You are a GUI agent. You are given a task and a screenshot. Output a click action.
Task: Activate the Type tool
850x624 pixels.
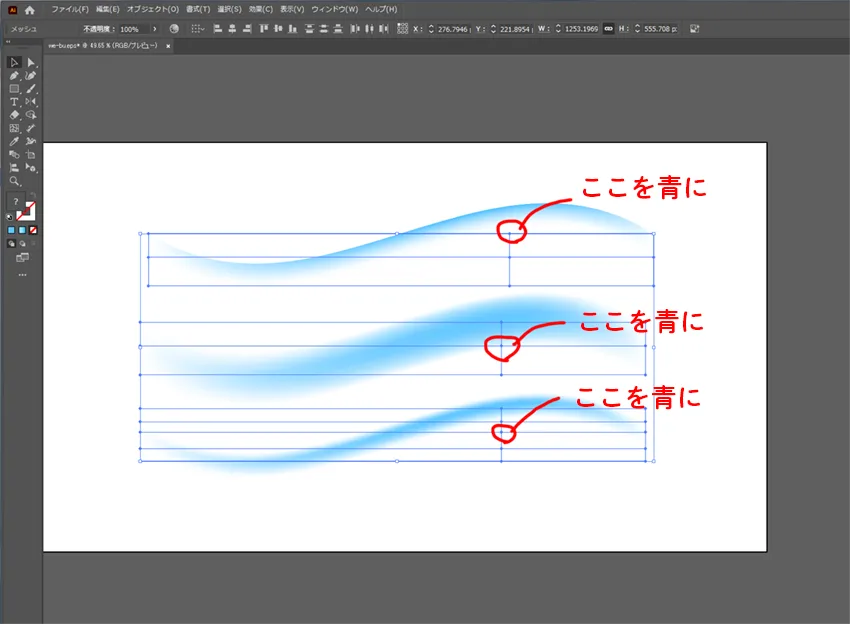[14, 102]
